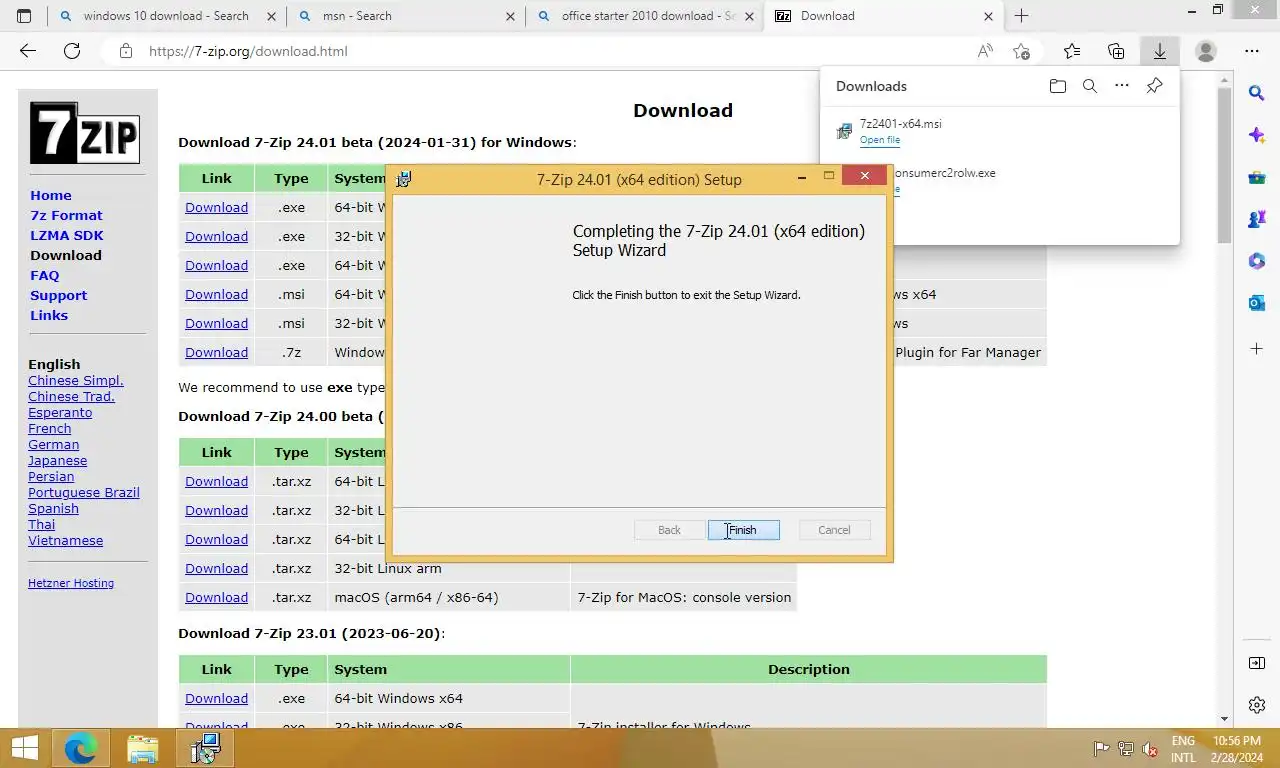Select the 7-Zip Download tab

(x=883, y=16)
